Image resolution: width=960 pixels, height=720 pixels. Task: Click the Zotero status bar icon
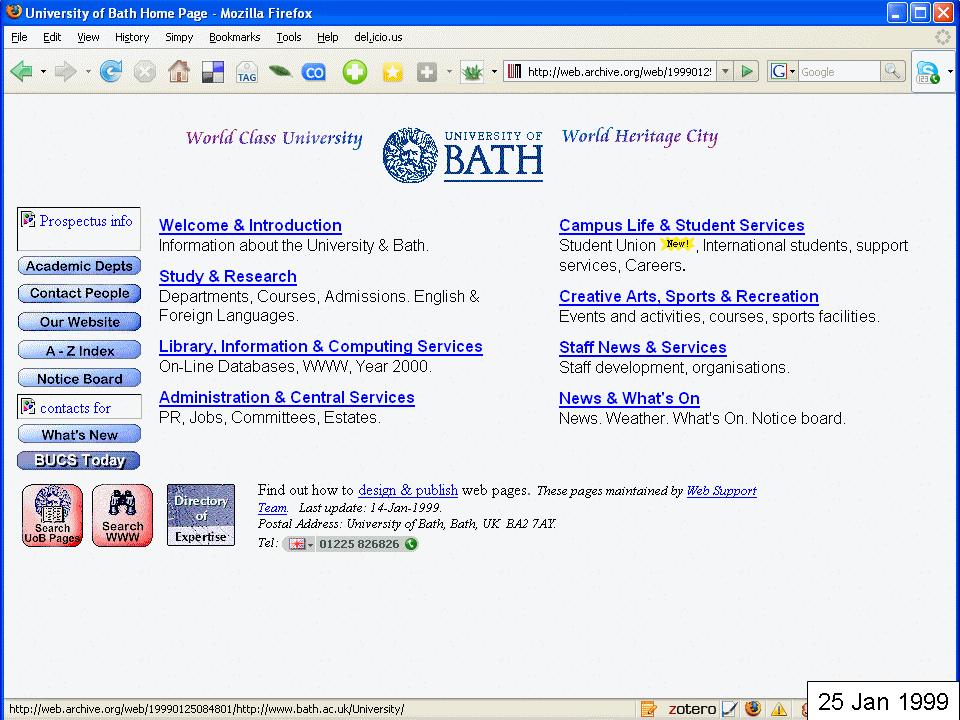pyautogui.click(x=692, y=709)
